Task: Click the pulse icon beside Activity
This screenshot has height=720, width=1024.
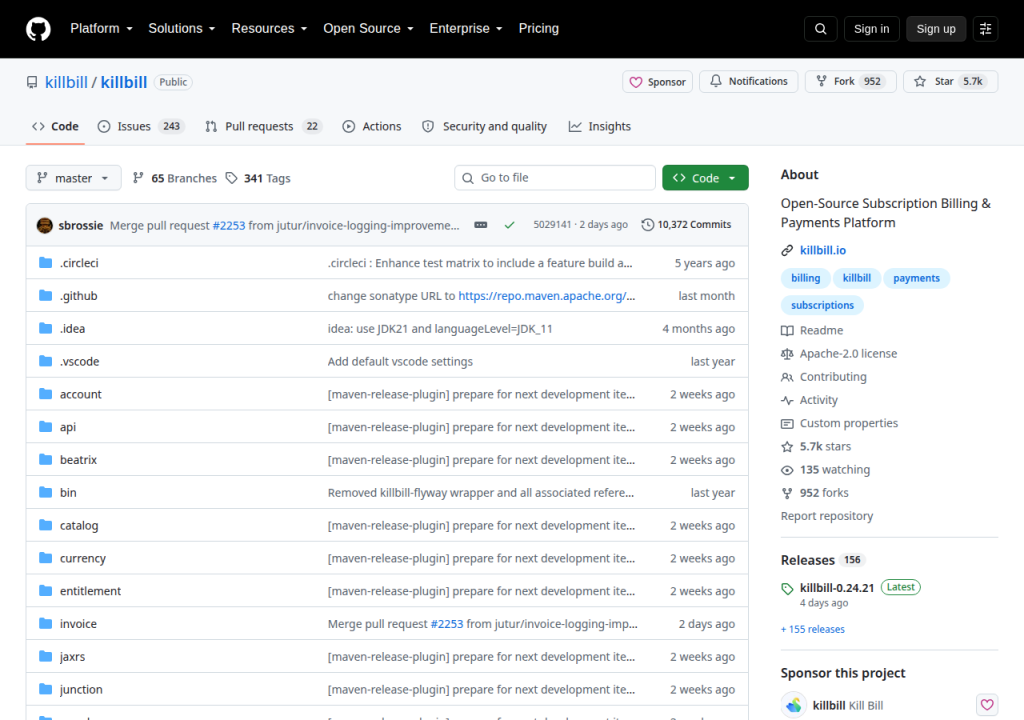Action: pos(787,401)
